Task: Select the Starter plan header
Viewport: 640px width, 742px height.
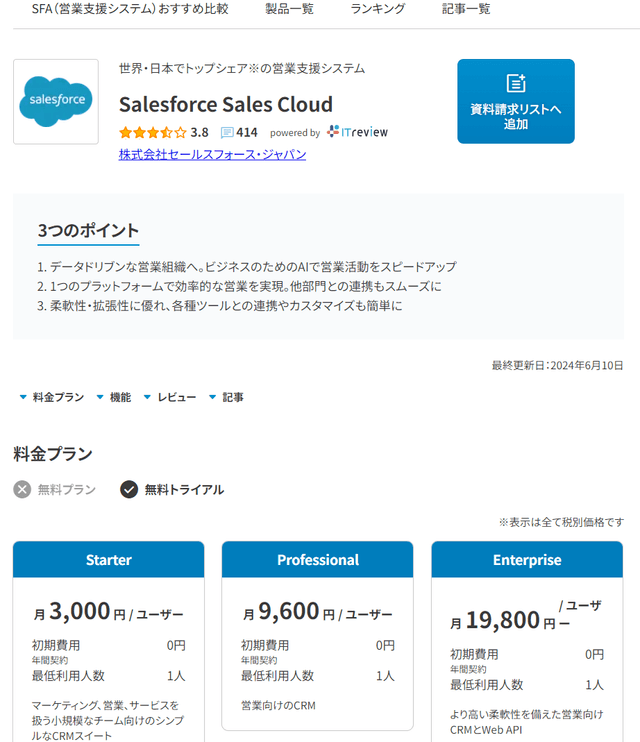Action: [x=108, y=560]
